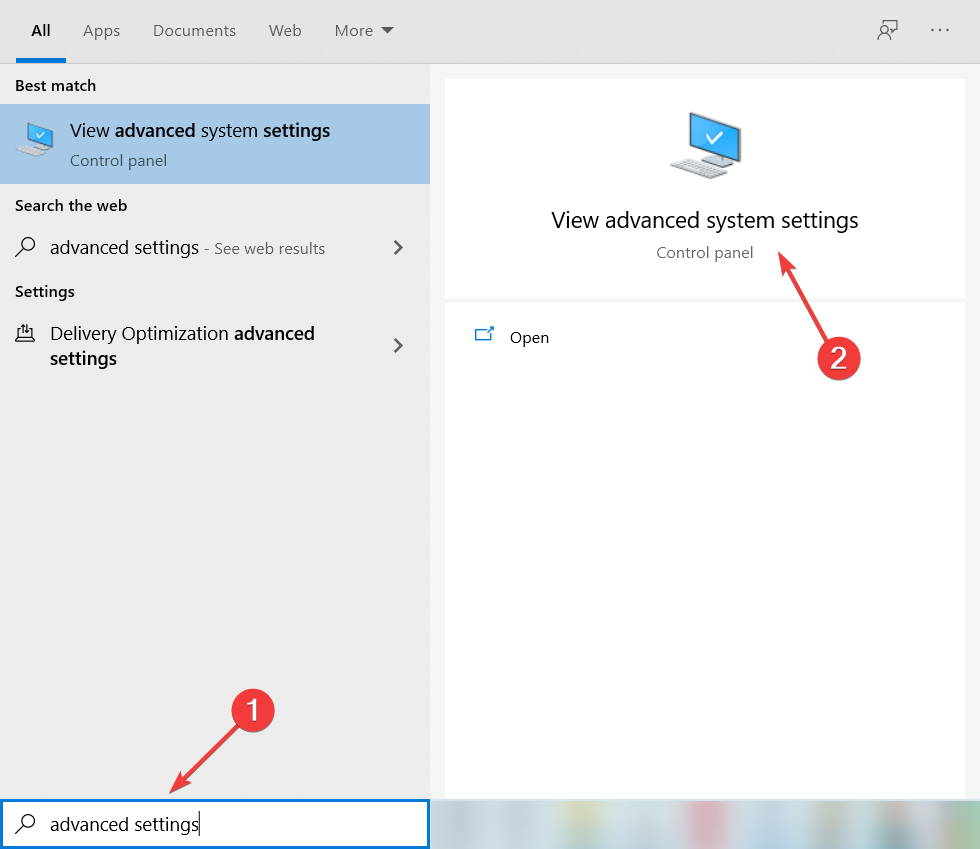Click the Open launch icon
Viewport: 980px width, 849px height.
484,334
